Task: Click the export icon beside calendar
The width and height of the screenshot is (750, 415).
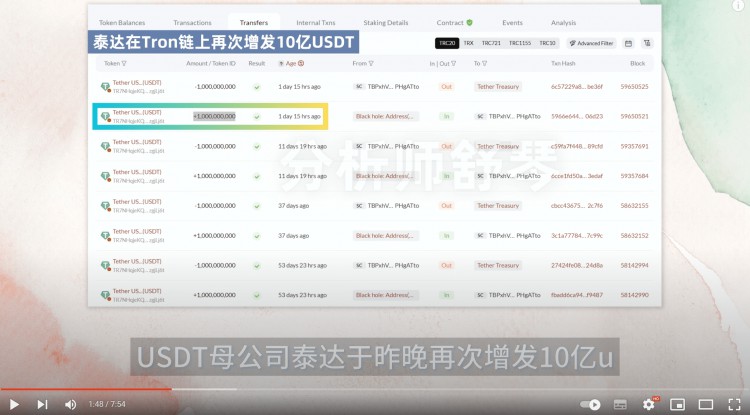Action: (x=647, y=43)
